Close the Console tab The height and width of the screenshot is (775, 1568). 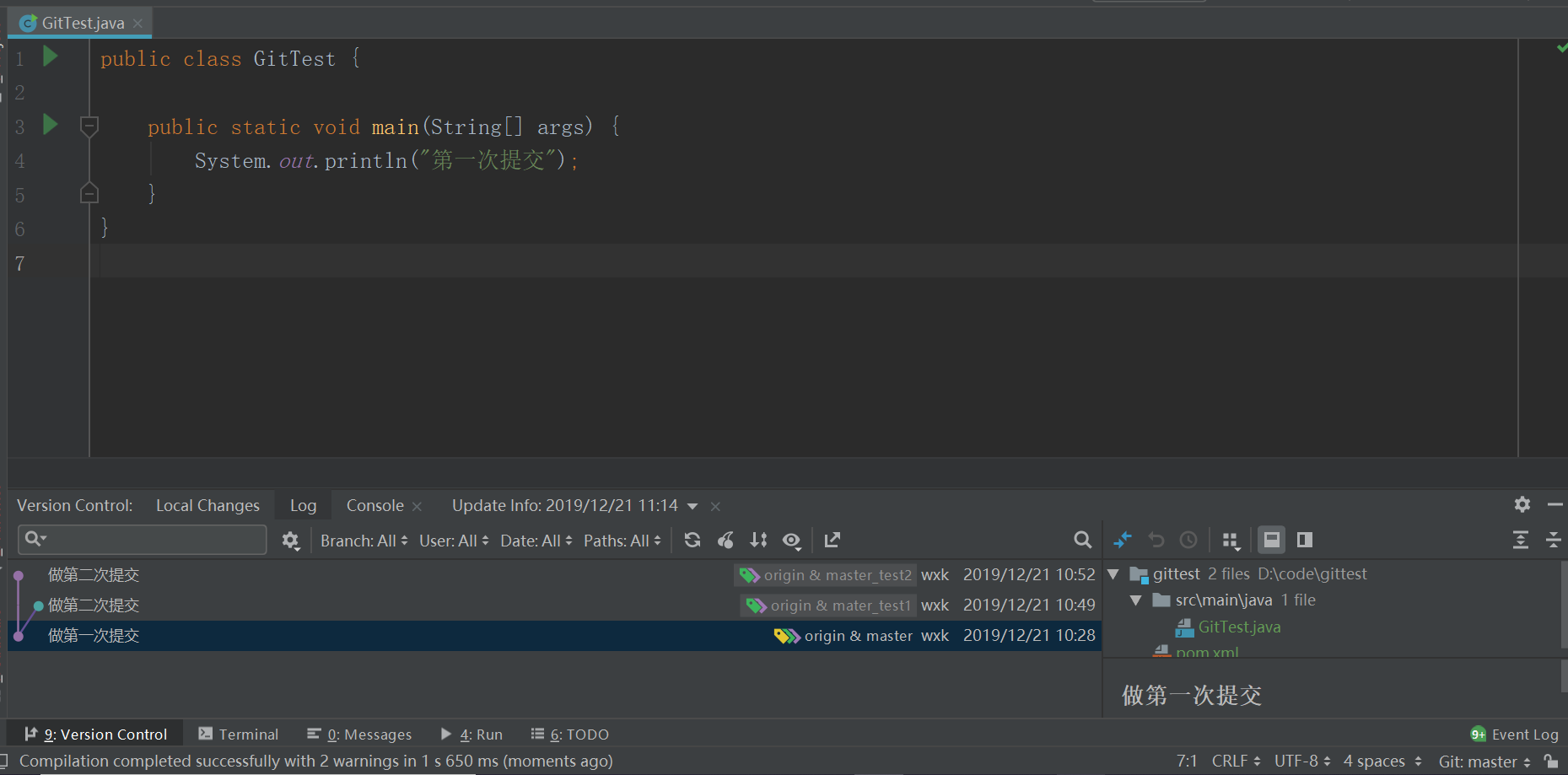tap(417, 506)
